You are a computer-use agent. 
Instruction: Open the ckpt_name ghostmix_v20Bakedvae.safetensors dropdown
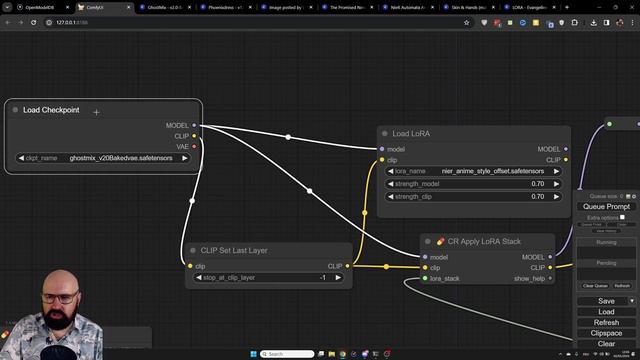pos(103,158)
